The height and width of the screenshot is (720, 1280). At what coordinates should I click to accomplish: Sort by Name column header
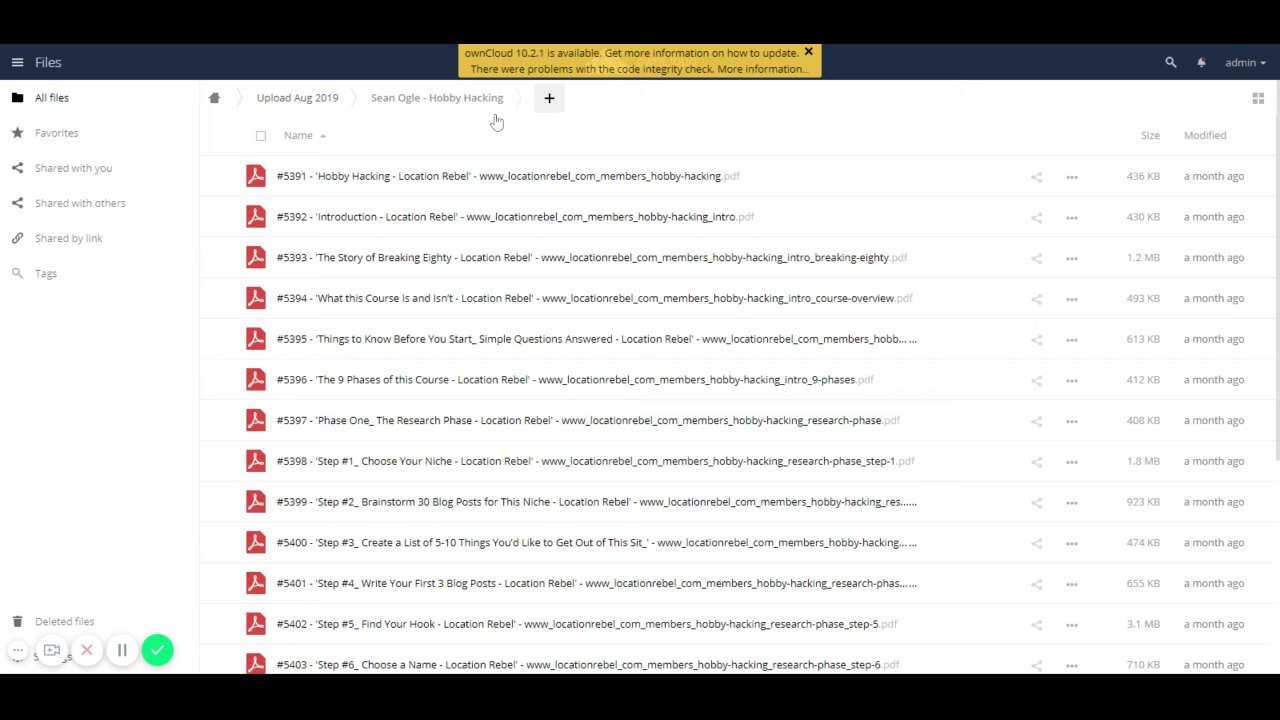(298, 135)
